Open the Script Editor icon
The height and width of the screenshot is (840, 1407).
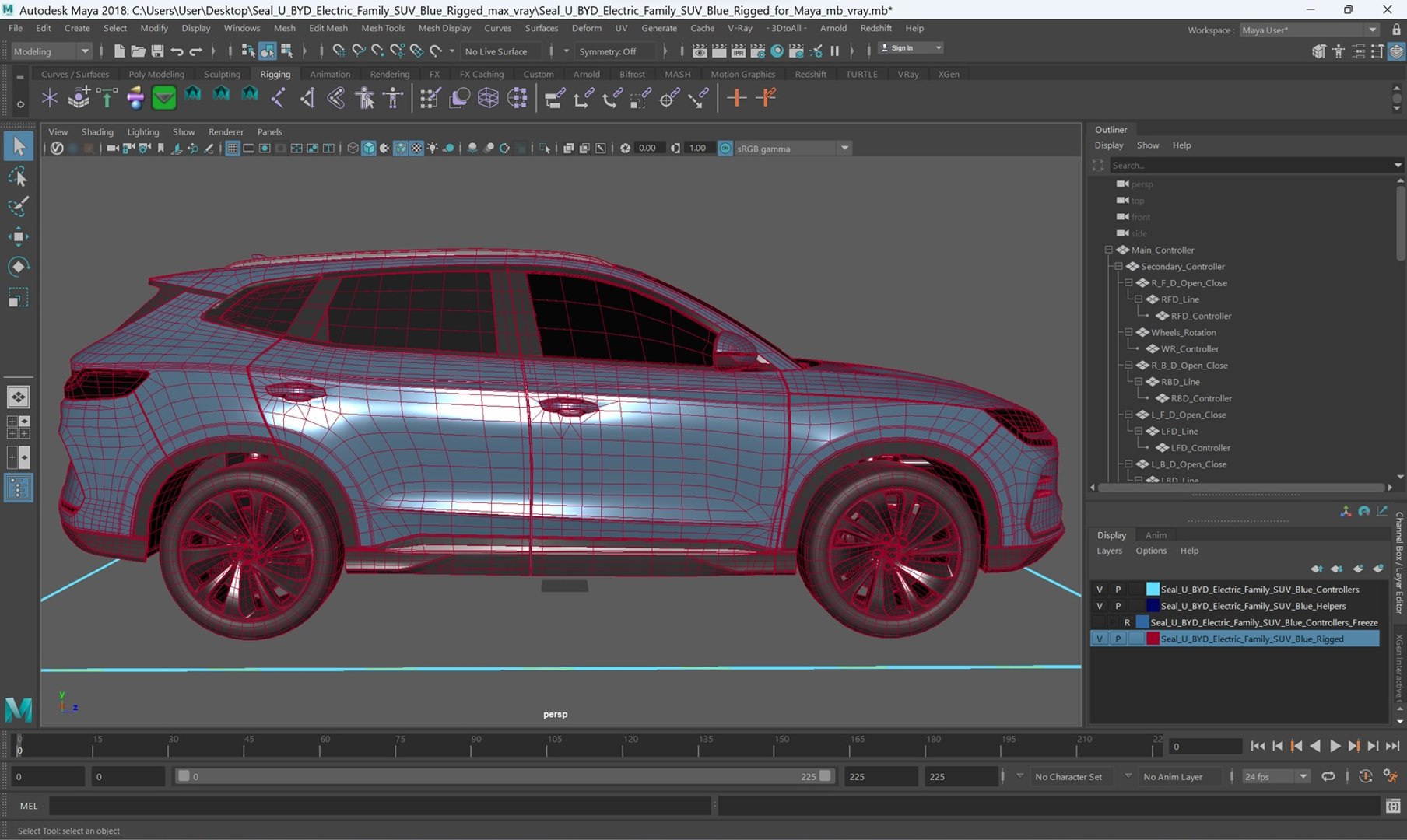coord(1393,806)
